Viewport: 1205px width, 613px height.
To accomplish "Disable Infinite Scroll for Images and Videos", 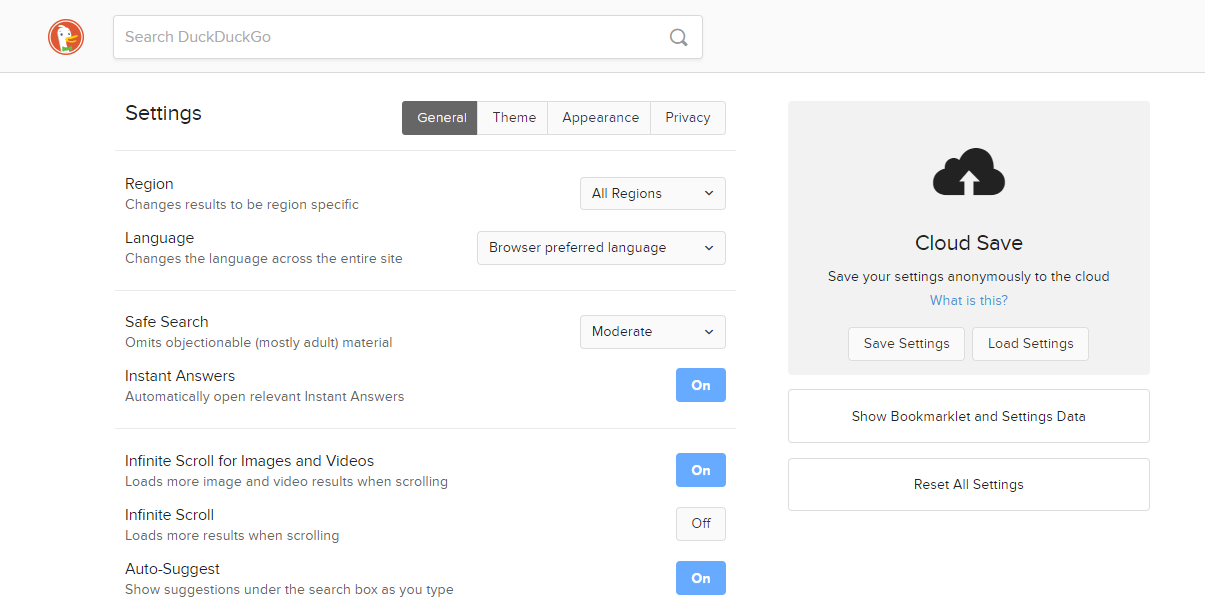I will point(701,470).
